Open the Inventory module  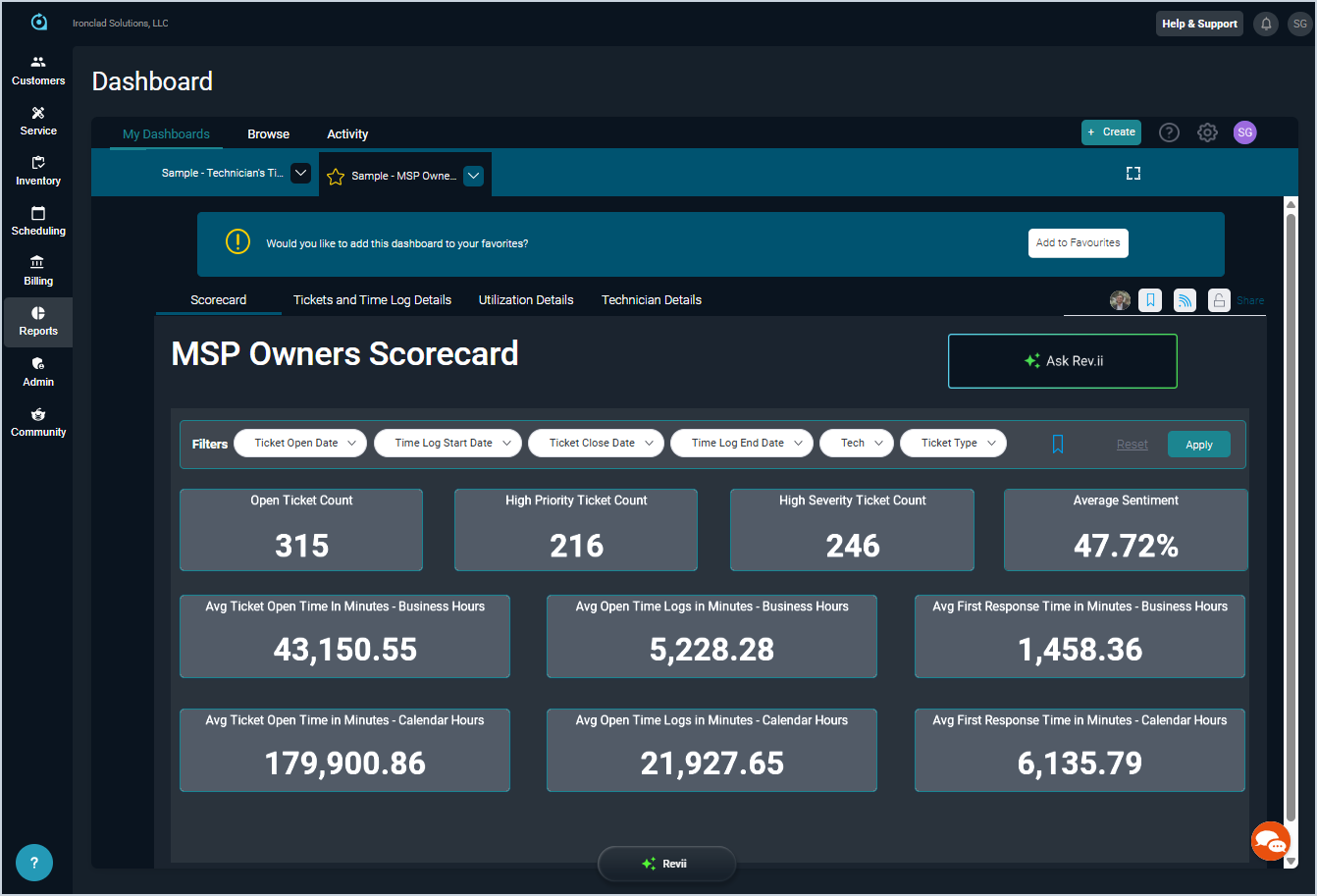38,170
